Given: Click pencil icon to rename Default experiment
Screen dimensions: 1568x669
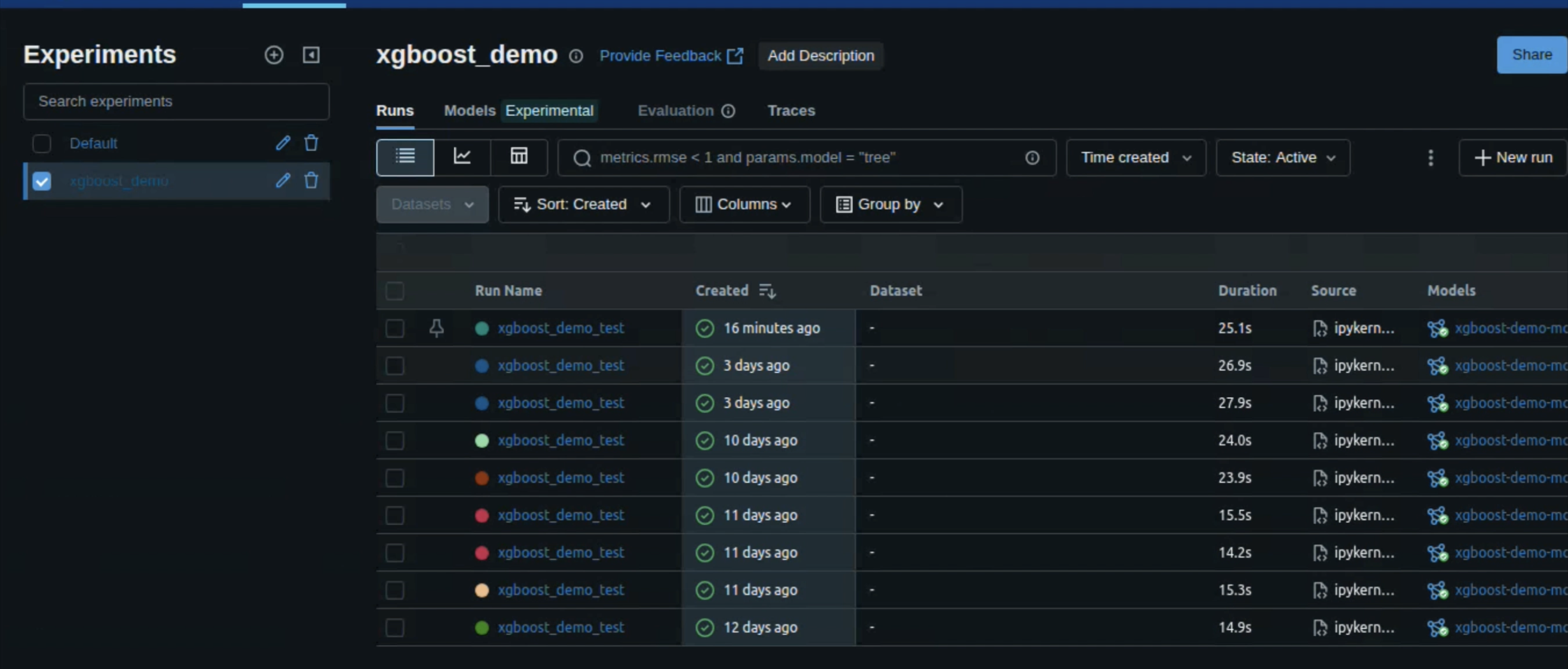Looking at the screenshot, I should (x=283, y=143).
